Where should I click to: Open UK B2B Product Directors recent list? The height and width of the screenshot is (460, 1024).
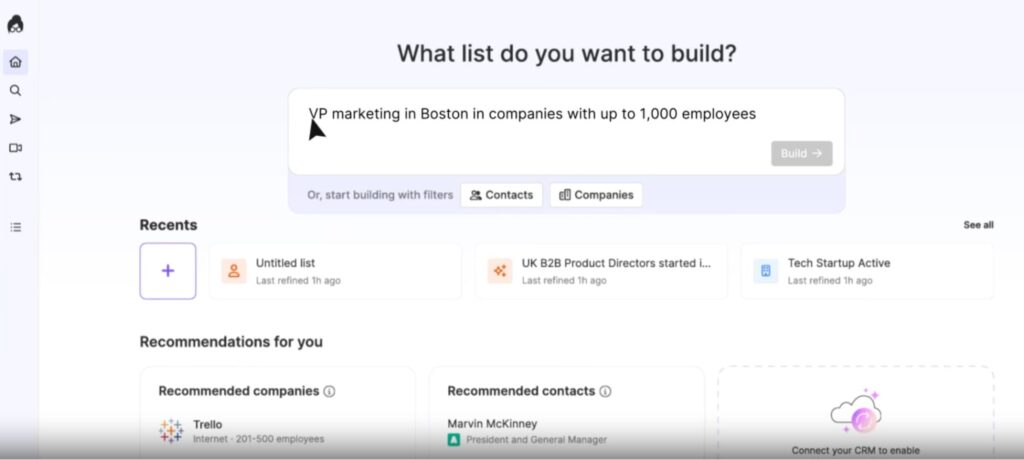(x=601, y=271)
